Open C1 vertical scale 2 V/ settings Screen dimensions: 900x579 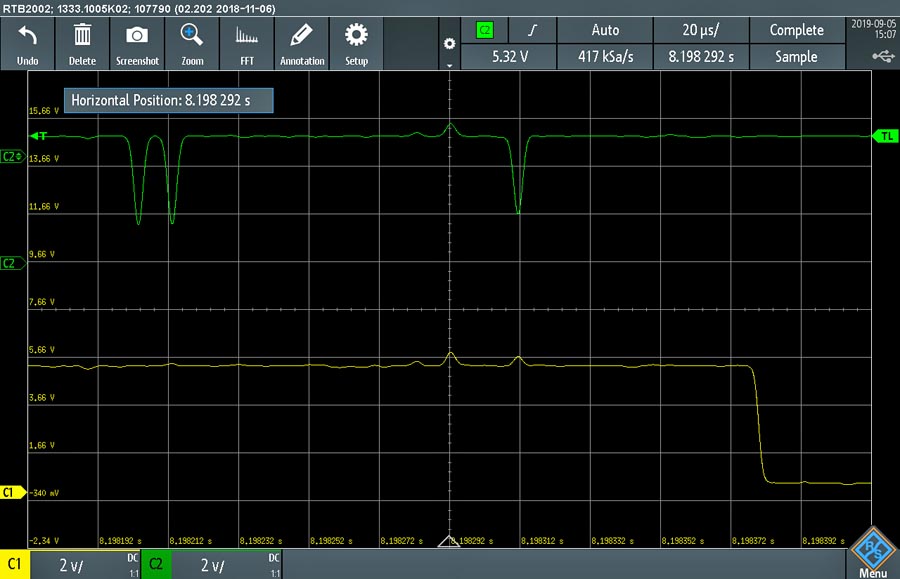(x=86, y=565)
